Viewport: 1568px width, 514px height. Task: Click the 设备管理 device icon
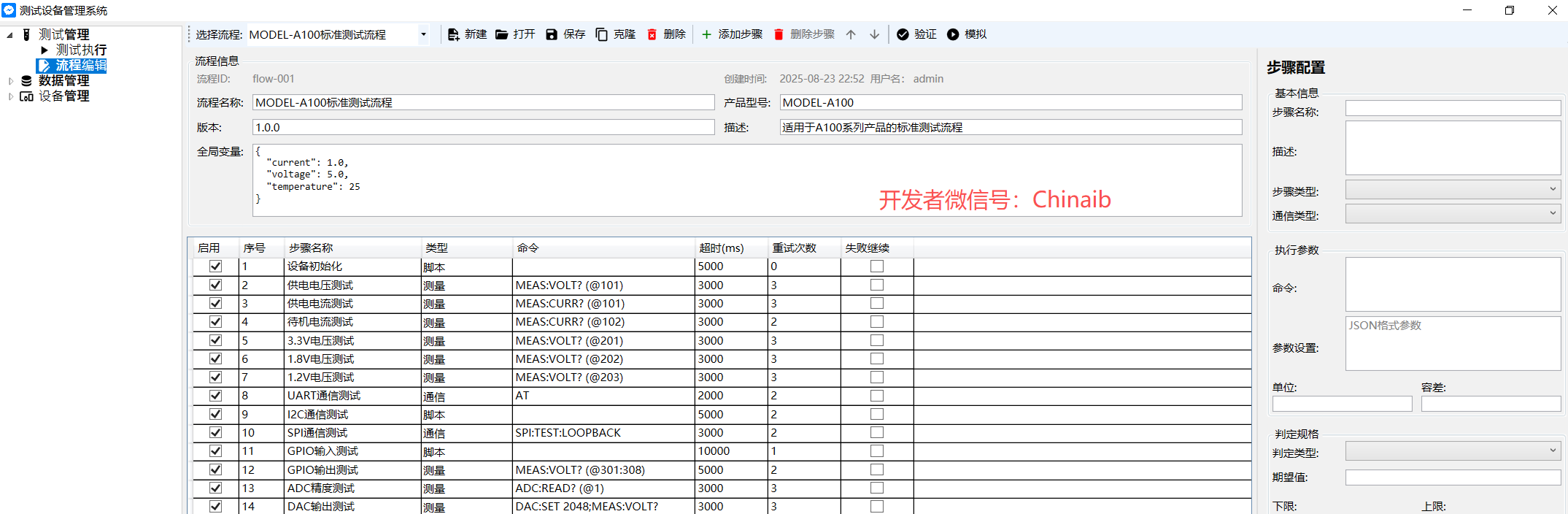(26, 96)
